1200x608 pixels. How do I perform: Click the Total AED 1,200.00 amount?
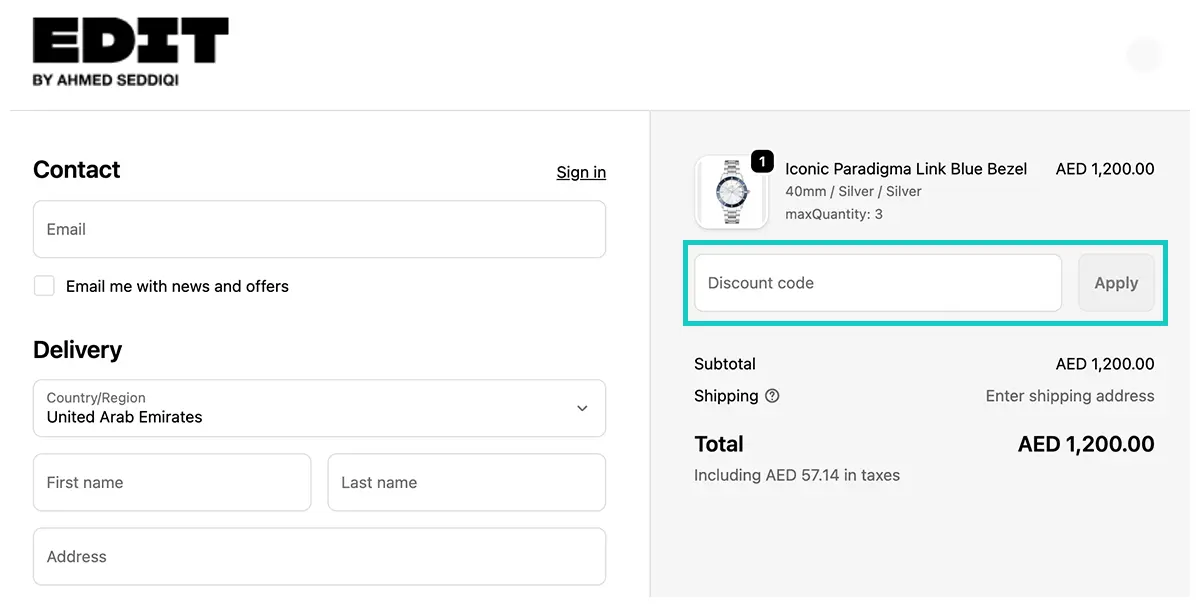[1086, 444]
